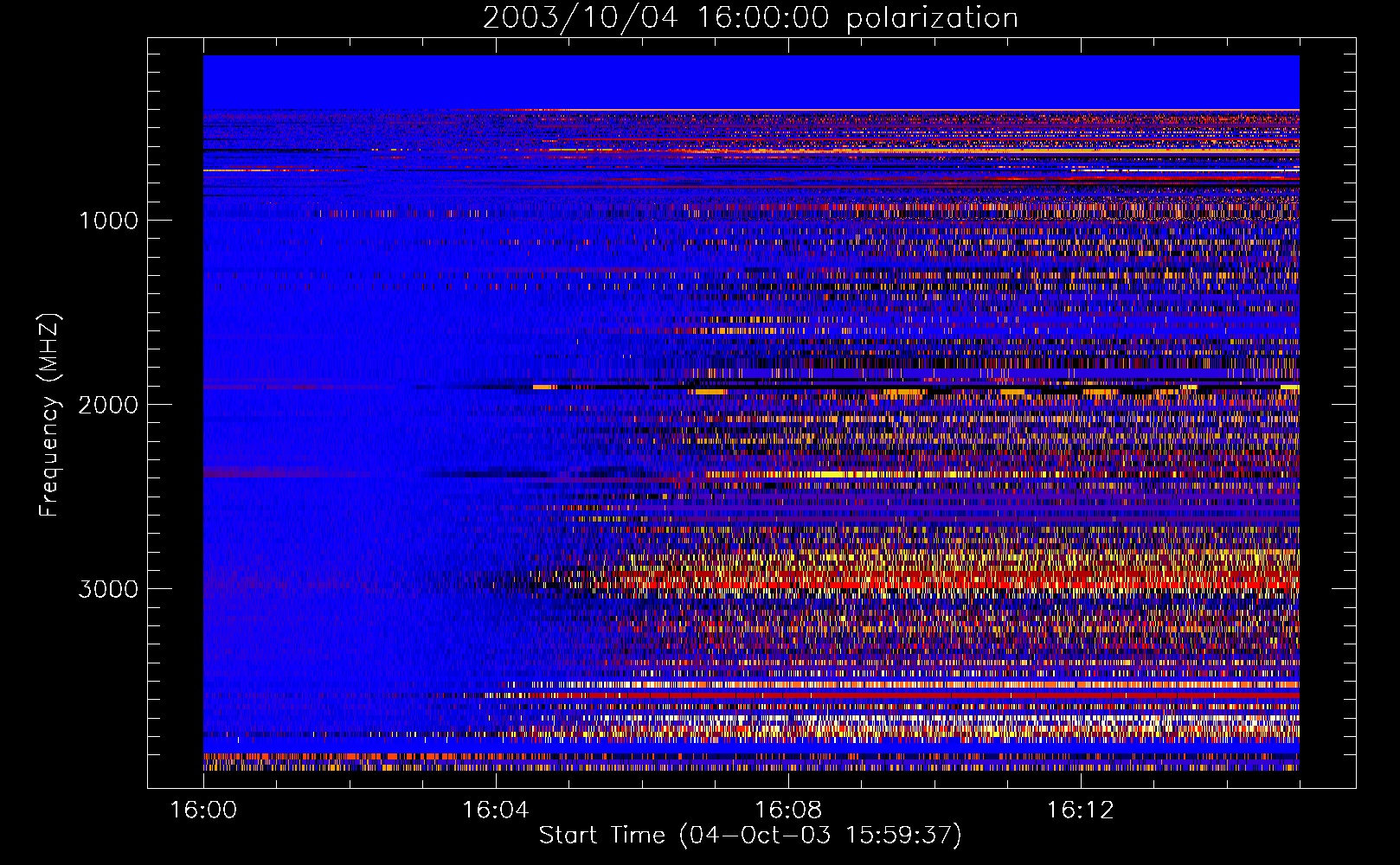Viewport: 1400px width, 865px height.
Task: Click the 1000 frequency tick label
Action: [x=108, y=221]
